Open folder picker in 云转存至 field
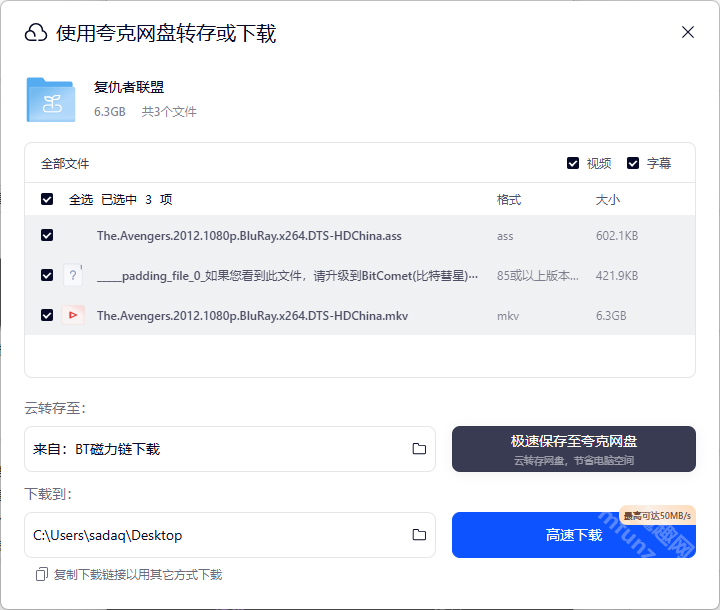 click(419, 449)
